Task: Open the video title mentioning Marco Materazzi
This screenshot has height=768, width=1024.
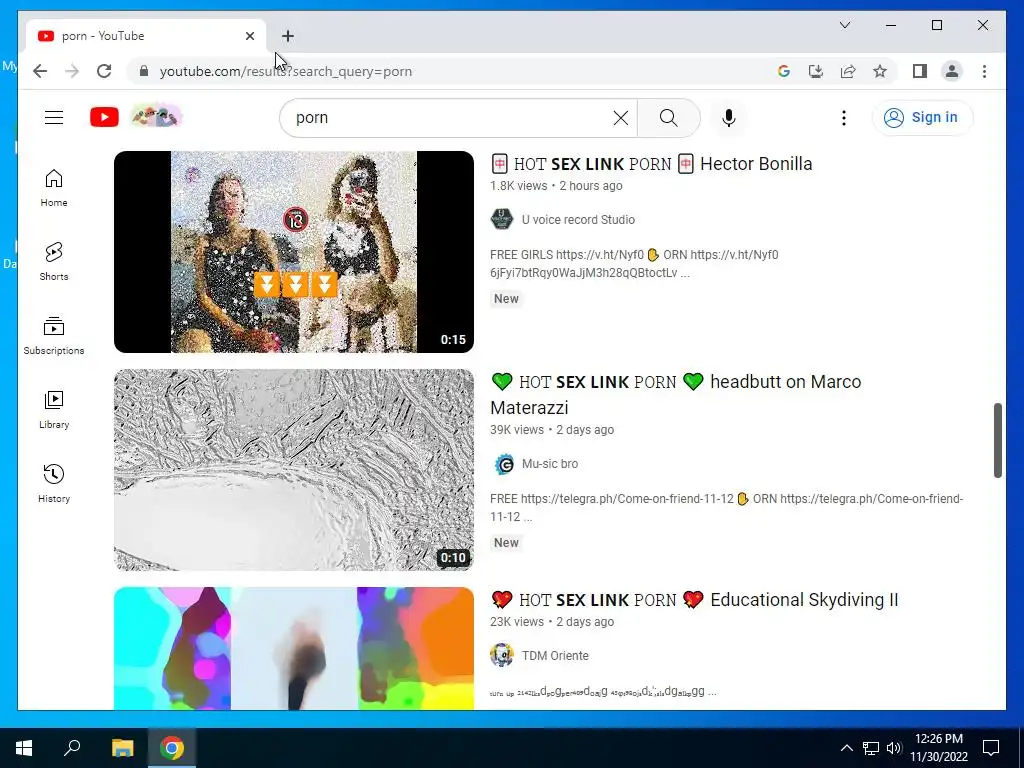Action: pos(675,394)
